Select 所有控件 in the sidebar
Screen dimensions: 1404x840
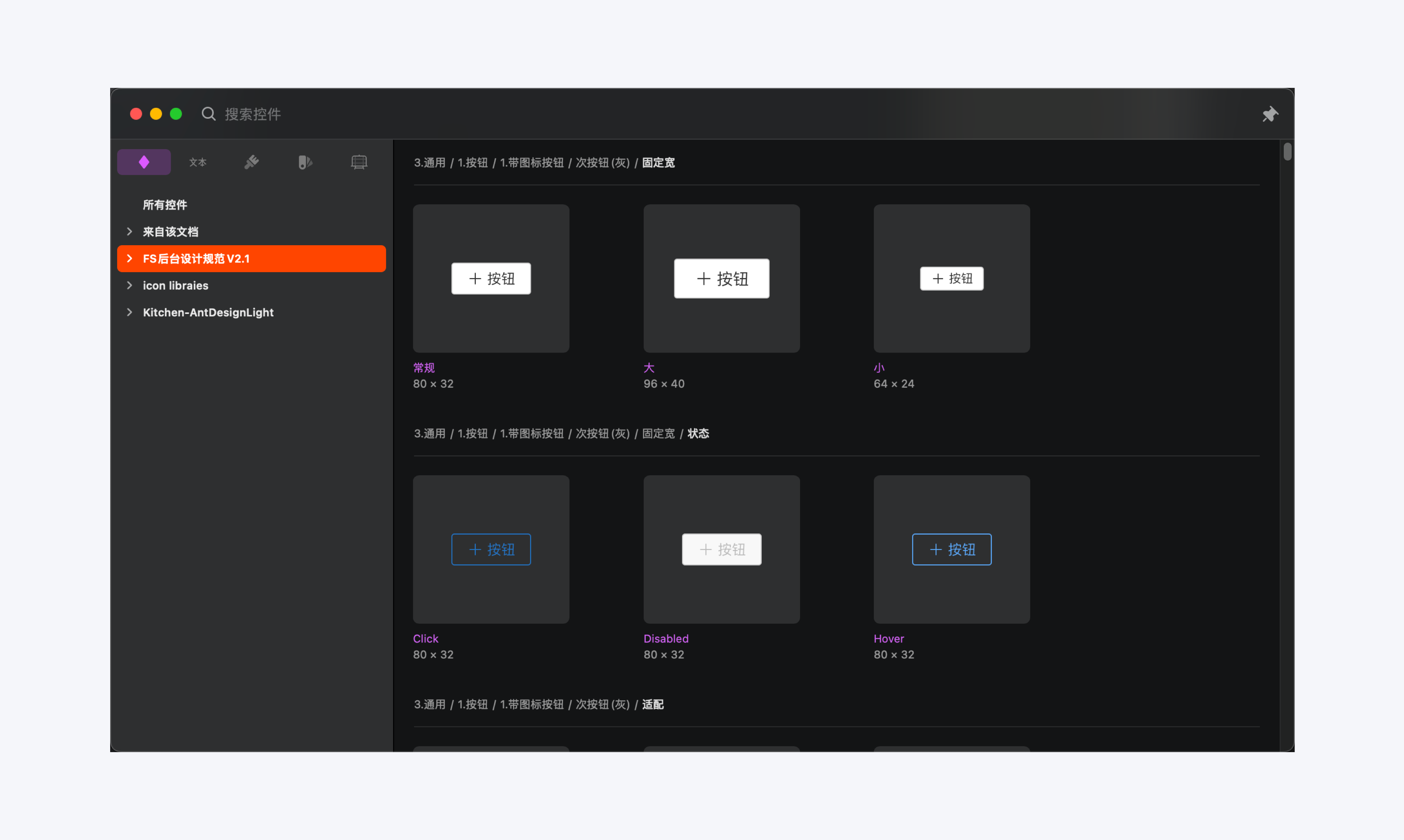[x=165, y=205]
